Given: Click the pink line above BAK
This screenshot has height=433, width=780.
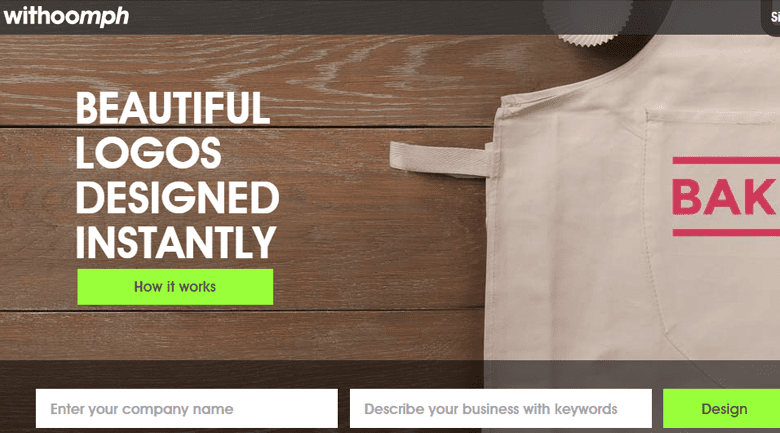Looking at the screenshot, I should tap(726, 160).
